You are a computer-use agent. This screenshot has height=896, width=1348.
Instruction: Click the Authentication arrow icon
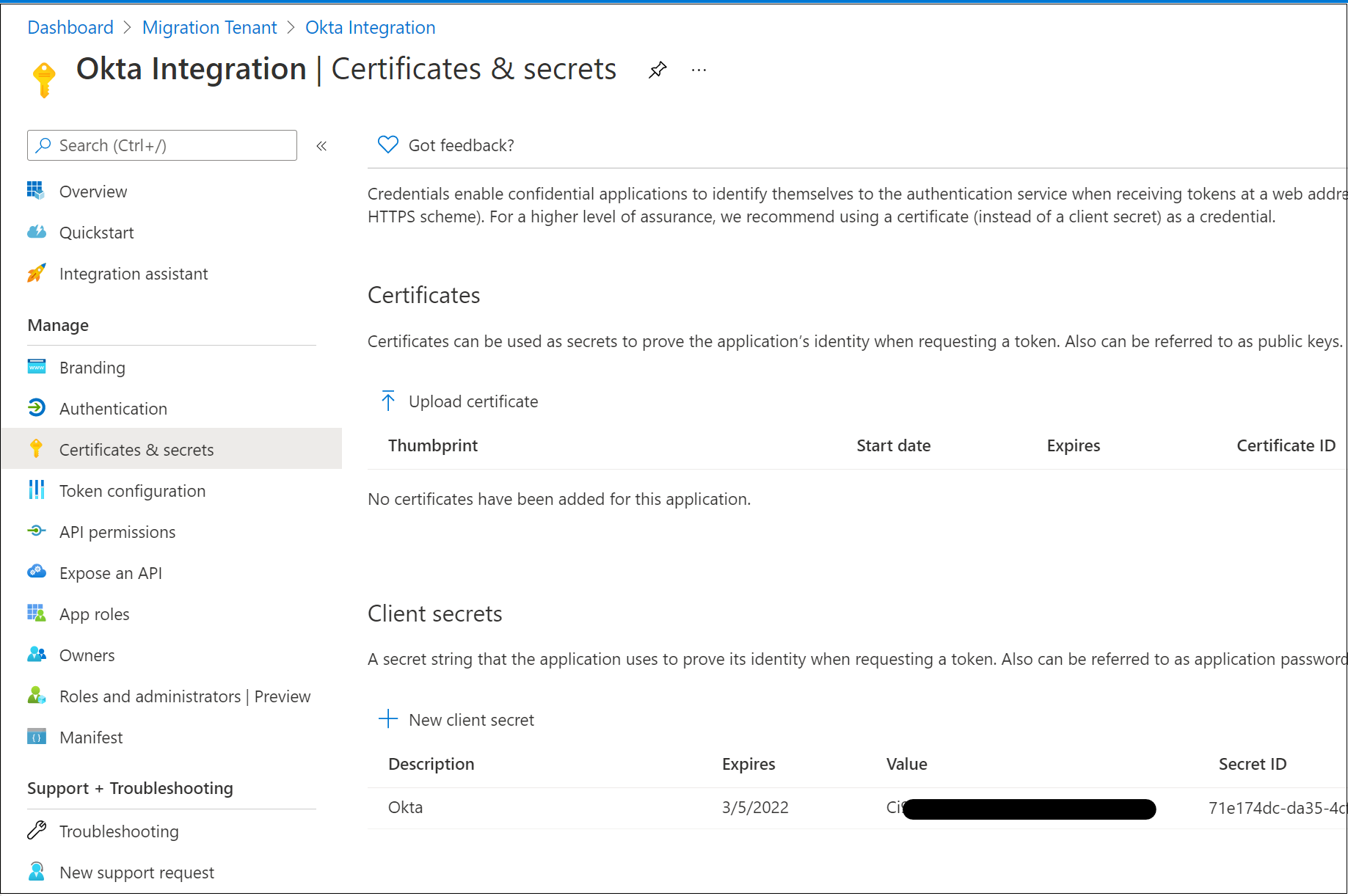point(36,407)
